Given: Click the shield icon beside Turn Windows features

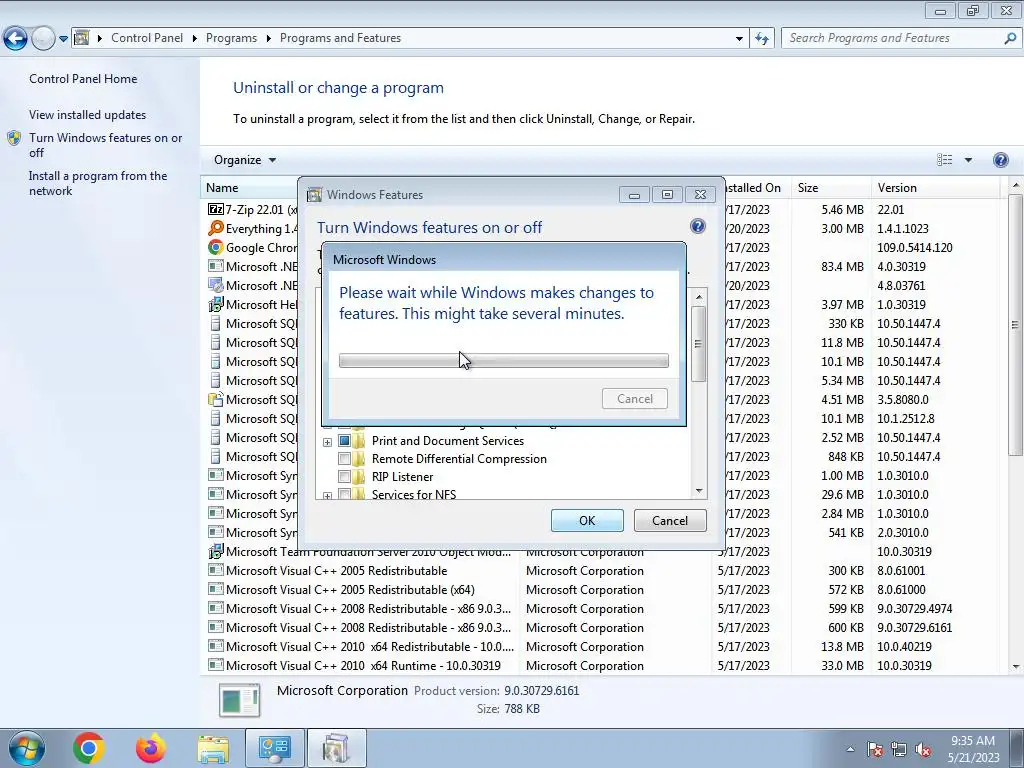Looking at the screenshot, I should (14, 138).
